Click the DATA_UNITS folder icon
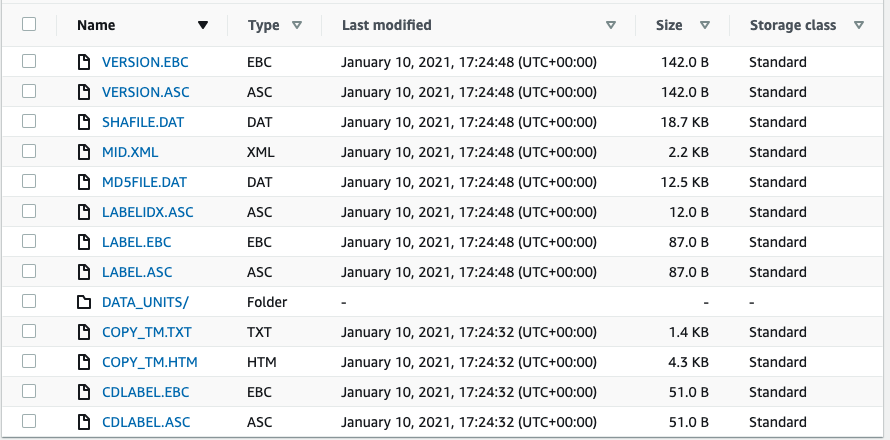Image resolution: width=890 pixels, height=440 pixels. pyautogui.click(x=84, y=302)
